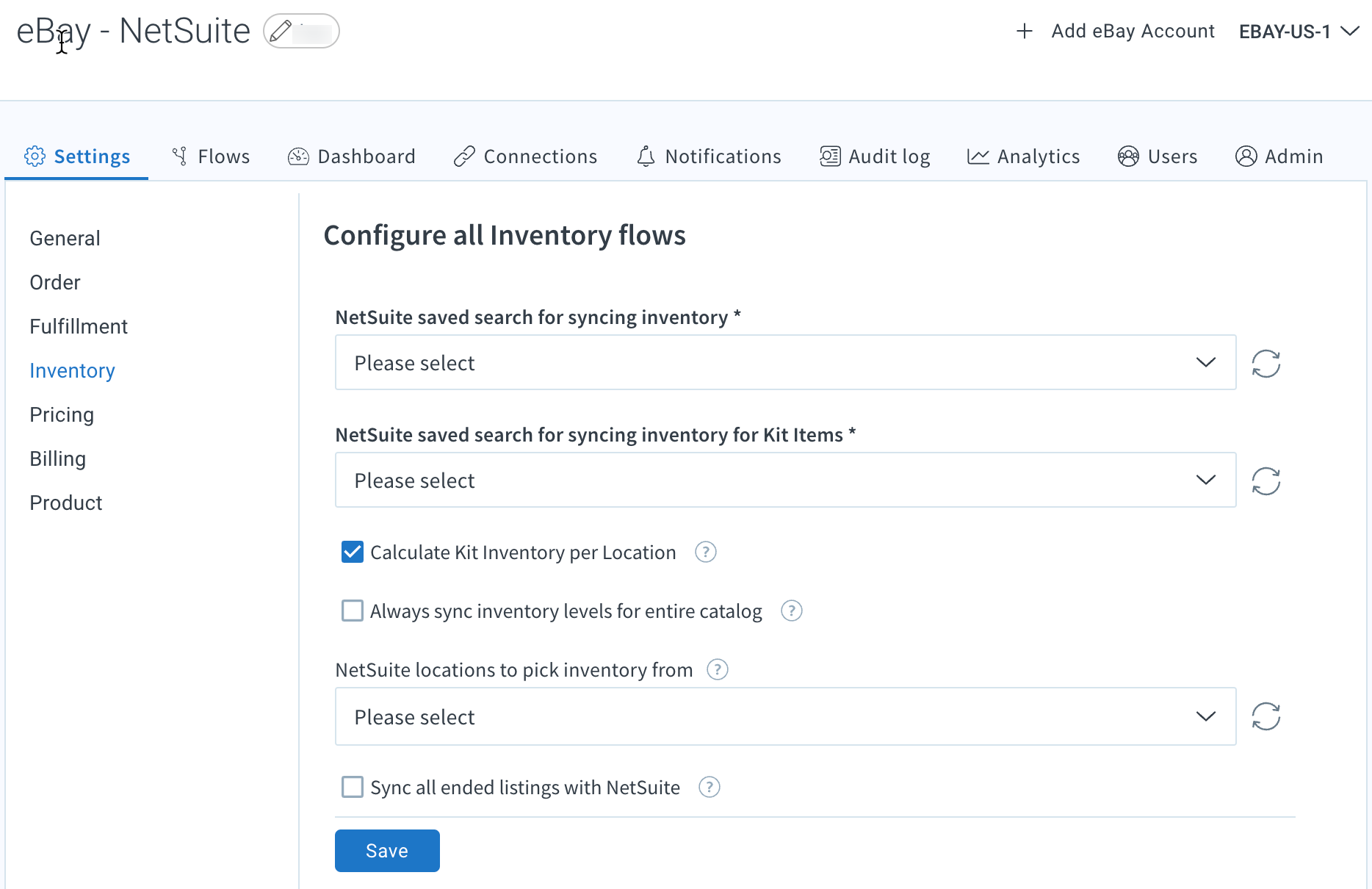Click the Save button
Viewport: 1372px width, 889px height.
coord(387,851)
